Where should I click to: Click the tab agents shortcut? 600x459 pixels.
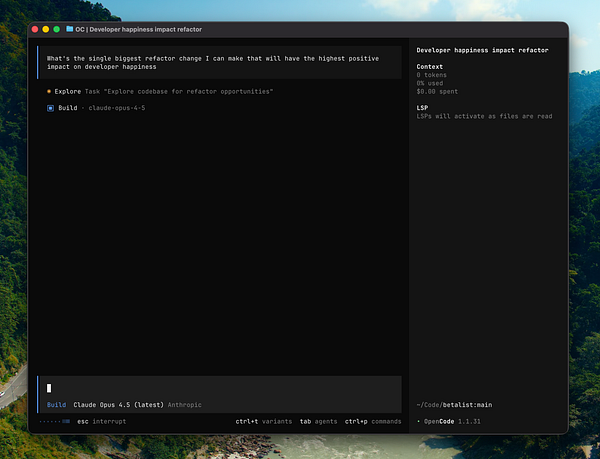pos(318,422)
